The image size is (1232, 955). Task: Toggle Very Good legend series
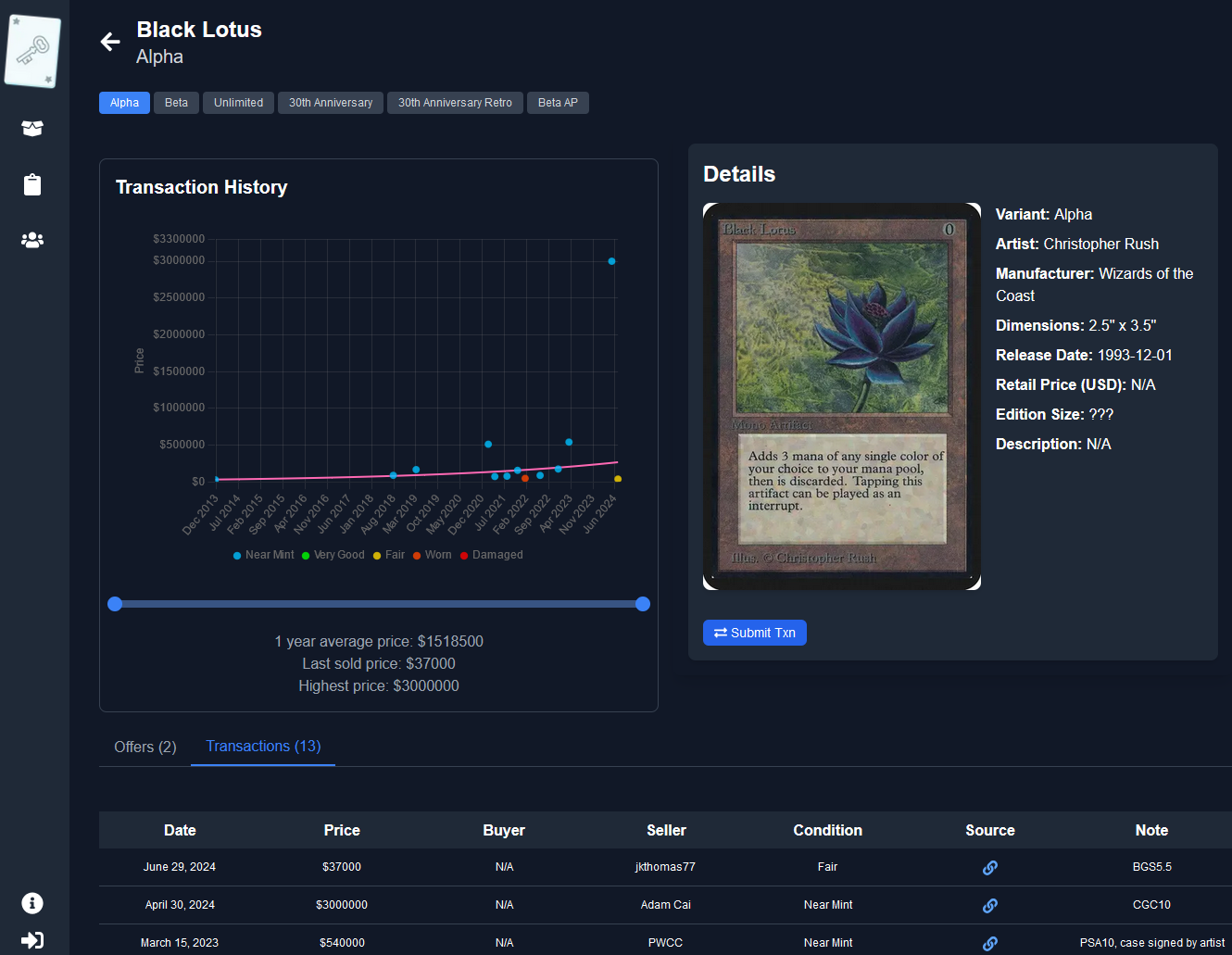point(333,555)
